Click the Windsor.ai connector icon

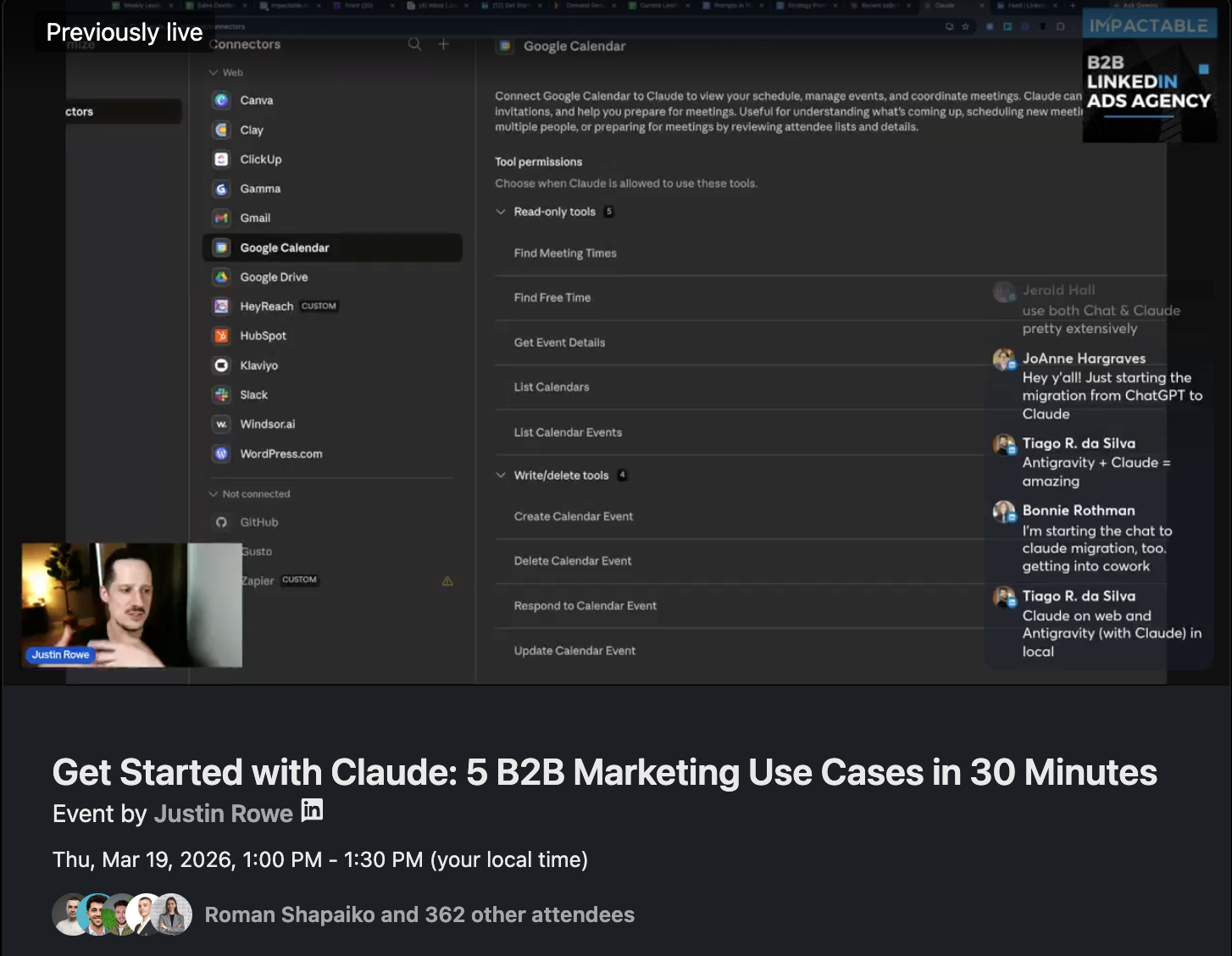(221, 424)
